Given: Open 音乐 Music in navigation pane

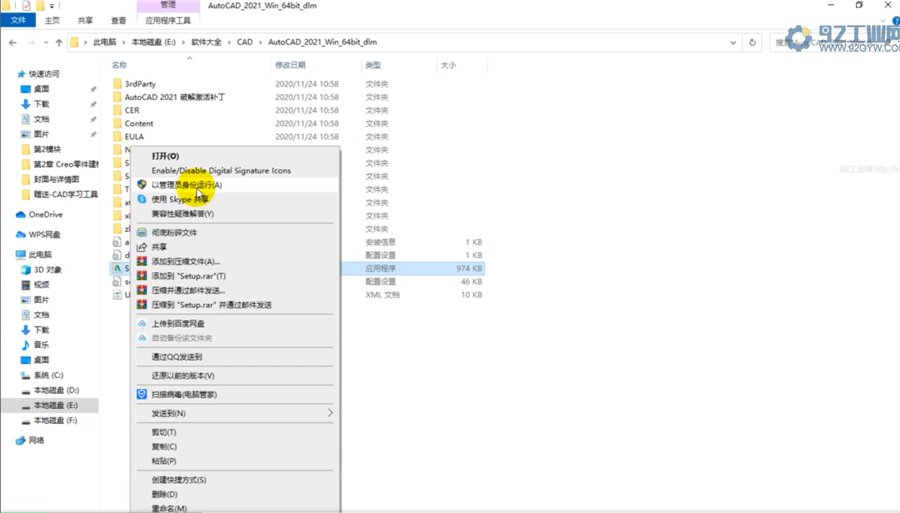Looking at the screenshot, I should tap(41, 345).
